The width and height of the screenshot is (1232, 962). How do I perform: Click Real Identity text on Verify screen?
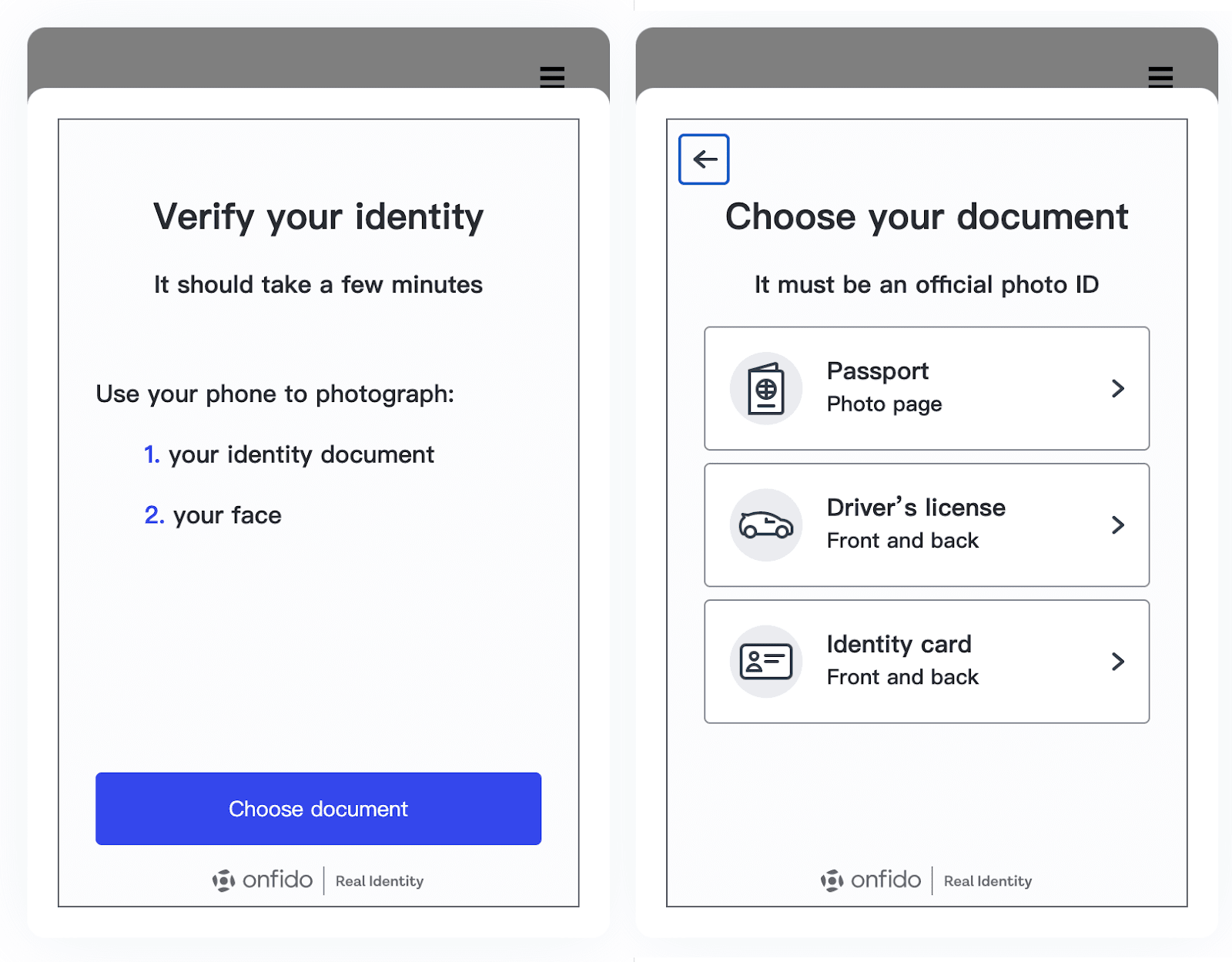click(380, 881)
